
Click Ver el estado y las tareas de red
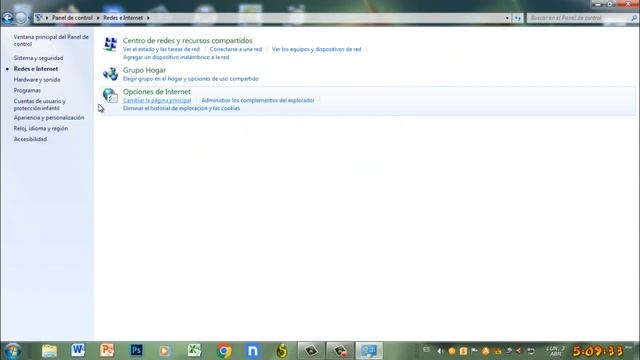tap(161, 49)
